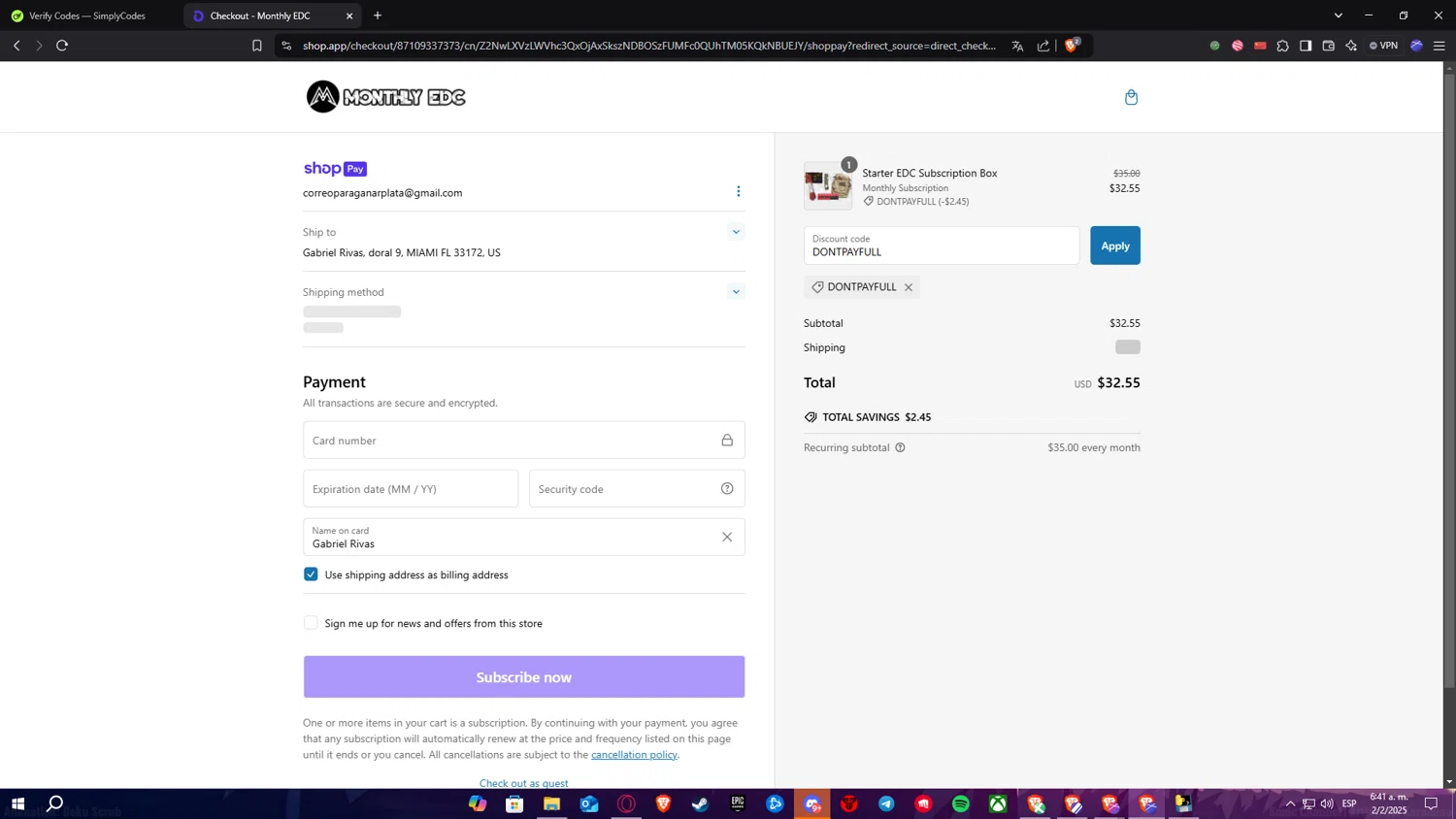Open the Shop Pay account options menu
1456x819 pixels.
click(738, 191)
